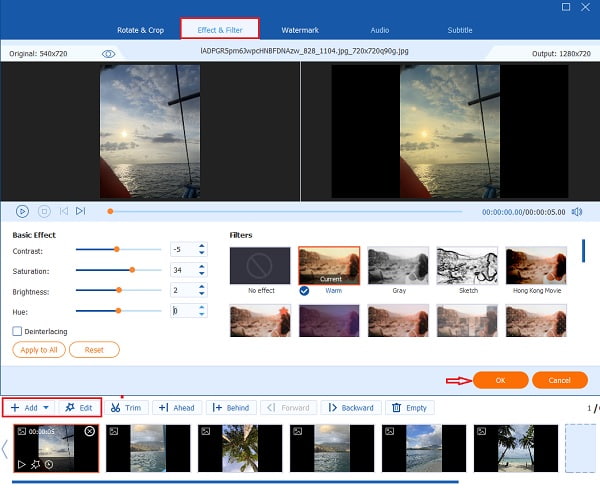Increase the Brightness value with up arrow

click(202, 286)
